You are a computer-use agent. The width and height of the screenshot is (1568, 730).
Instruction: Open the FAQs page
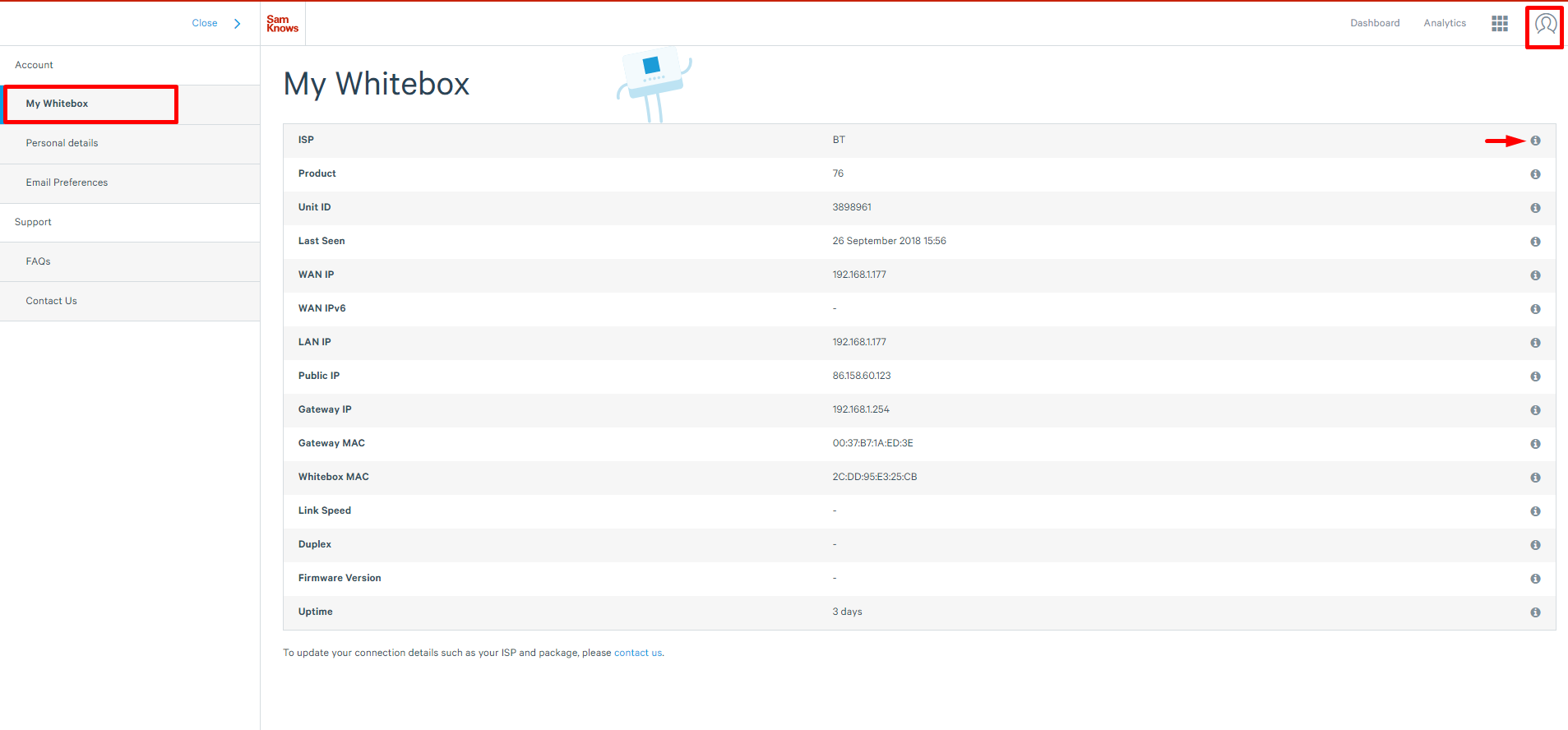(38, 261)
